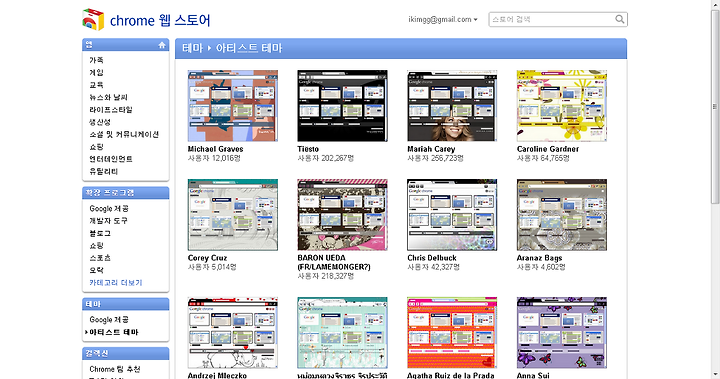Open 블로그 extensions category
This screenshot has width=720, height=379.
tap(100, 233)
